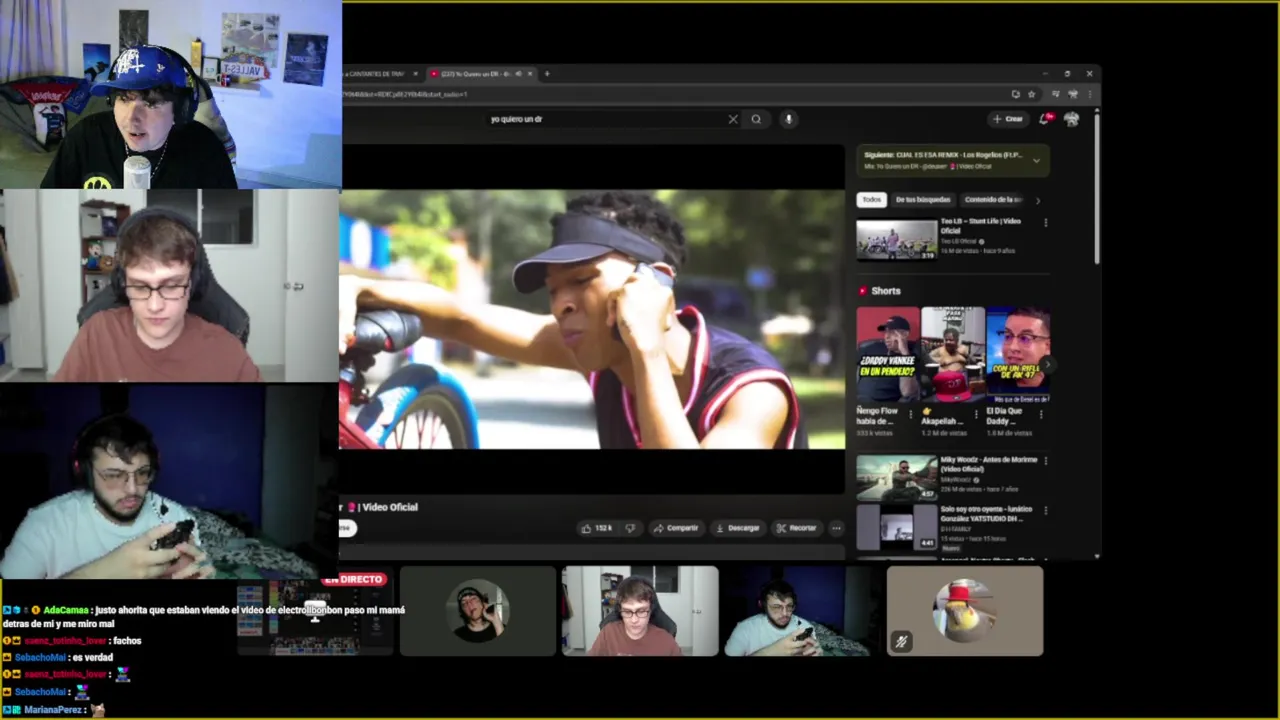The image size is (1280, 720).
Task: Open more video actions ellipsis
Action: (x=836, y=528)
